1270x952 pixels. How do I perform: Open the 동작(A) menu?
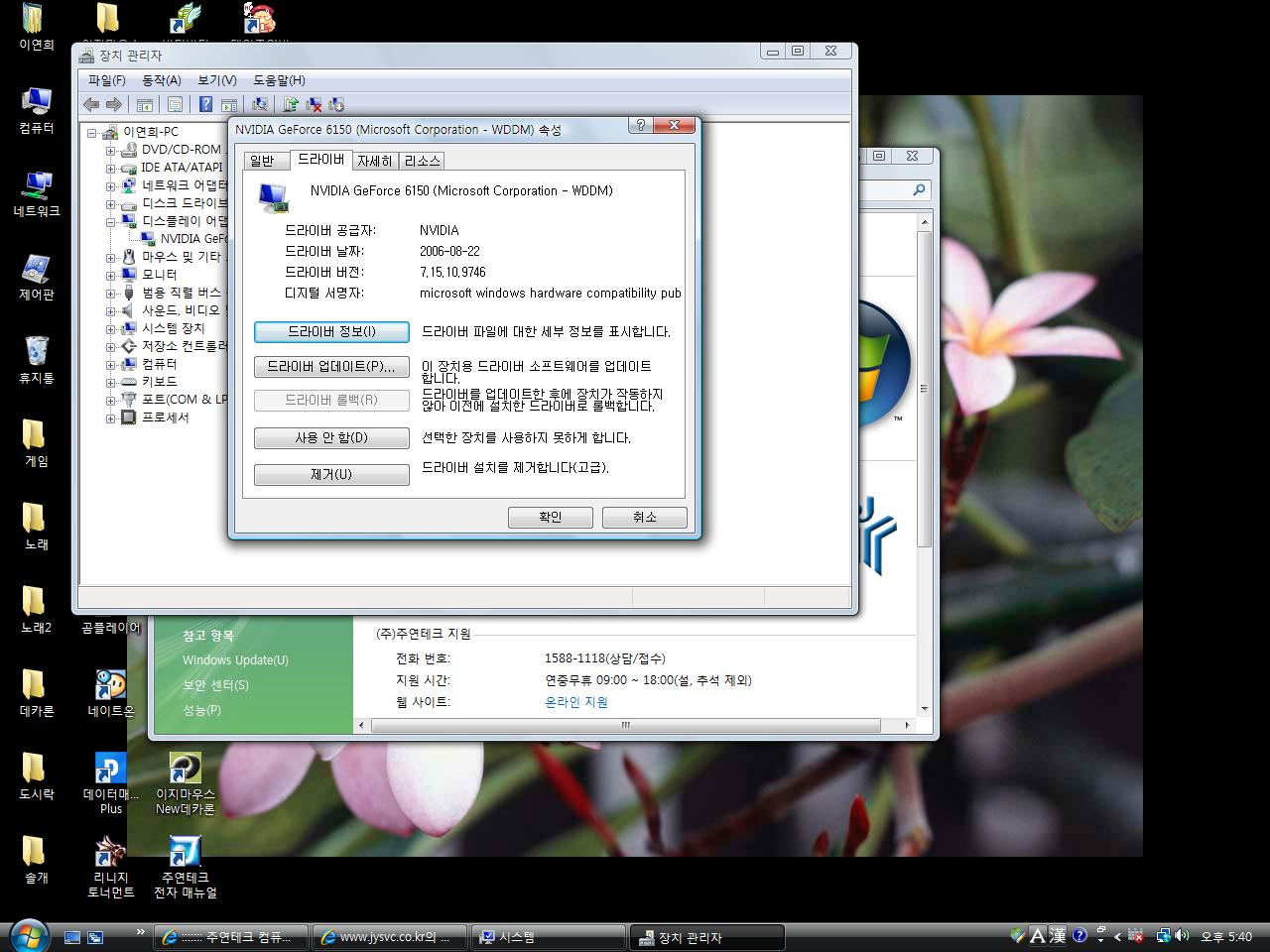click(162, 80)
